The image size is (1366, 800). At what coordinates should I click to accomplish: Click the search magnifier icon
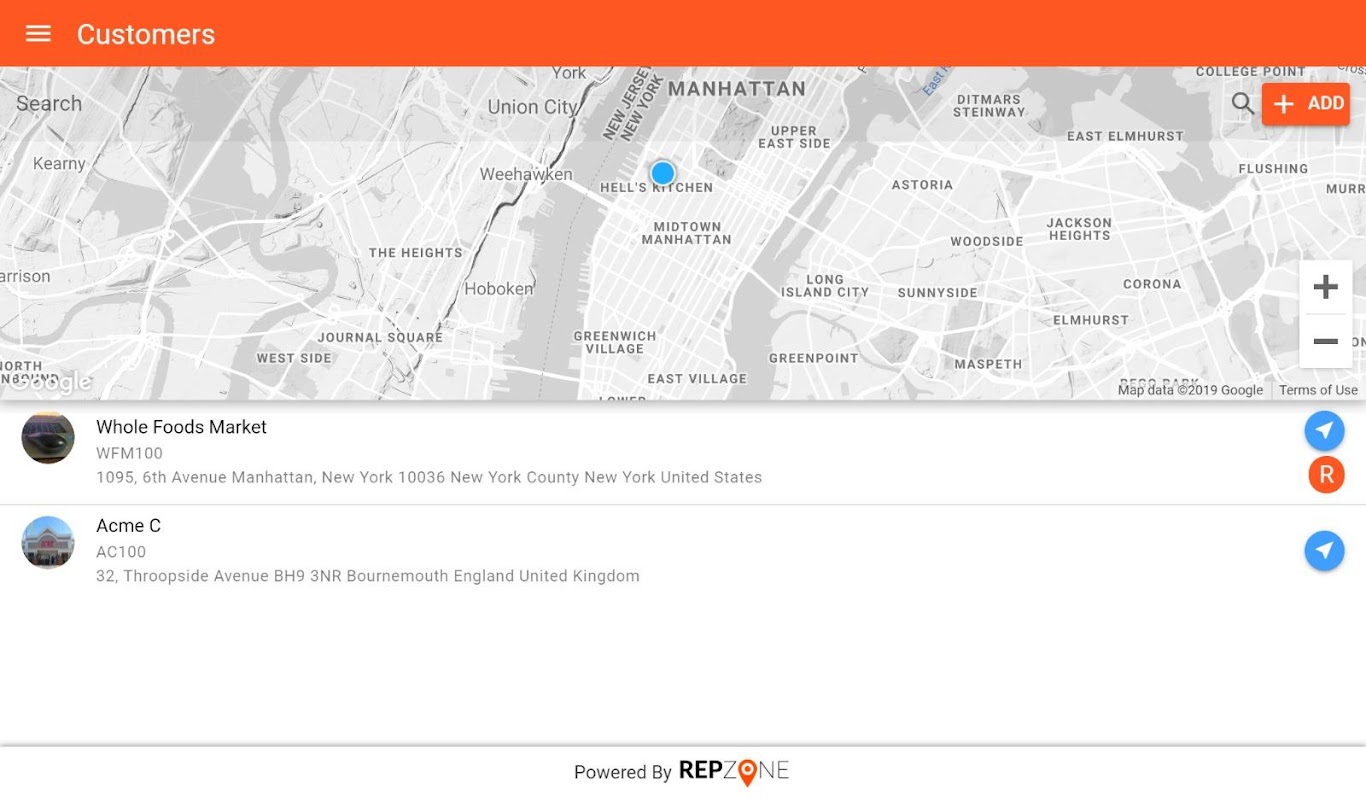click(x=1242, y=103)
